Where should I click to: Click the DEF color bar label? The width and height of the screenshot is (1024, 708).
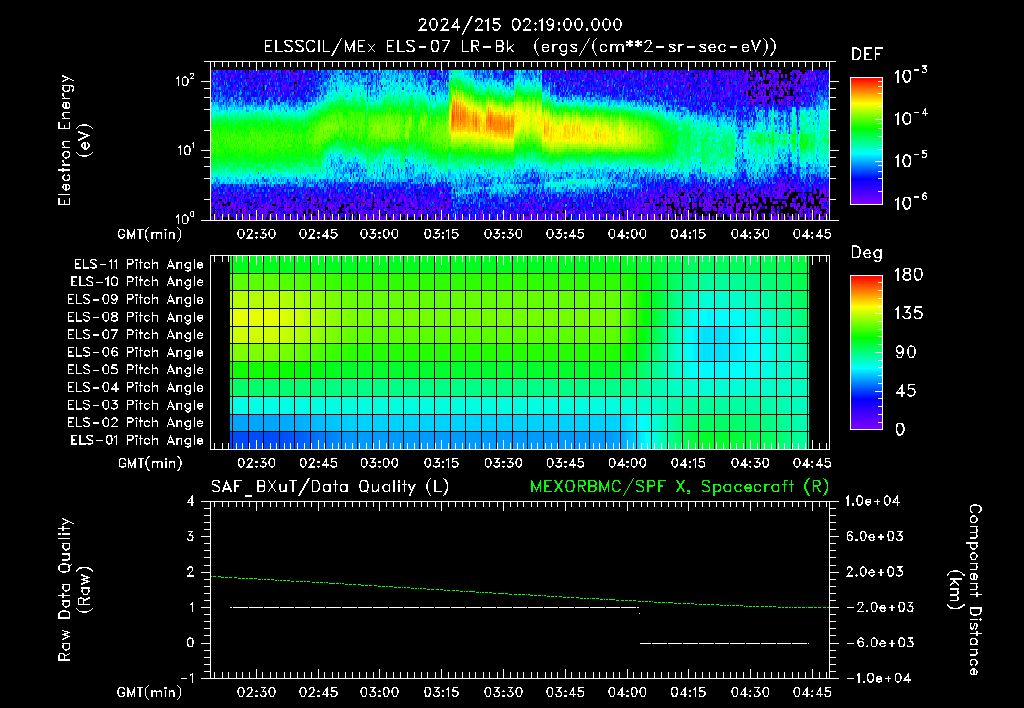[867, 55]
